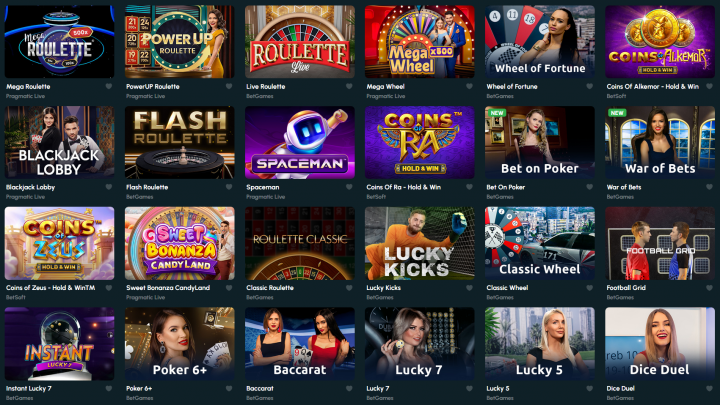Click the heart icon next to PowerUP Roulette

tap(229, 86)
